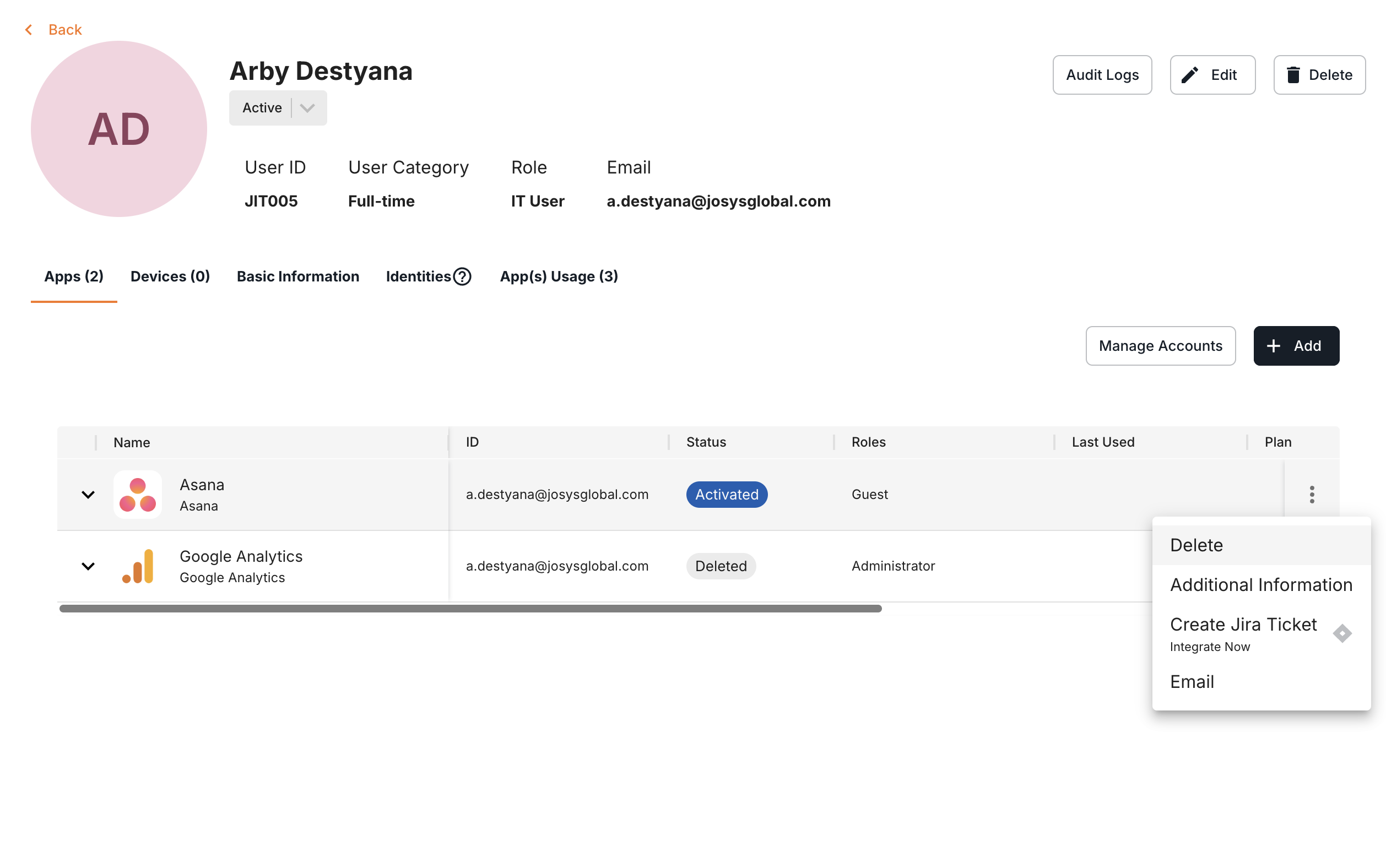Click the Edit button
The image size is (1386, 868).
pos(1212,75)
